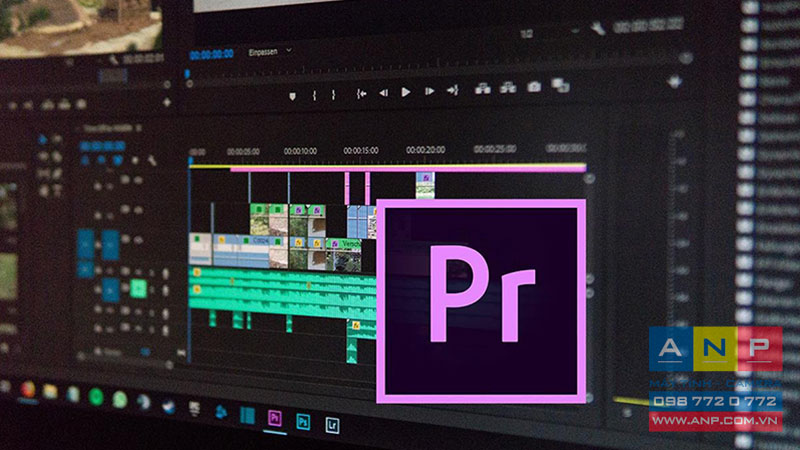Toggle Snap in the timeline header
Screen dimensions: 800x450
pos(102,161)
